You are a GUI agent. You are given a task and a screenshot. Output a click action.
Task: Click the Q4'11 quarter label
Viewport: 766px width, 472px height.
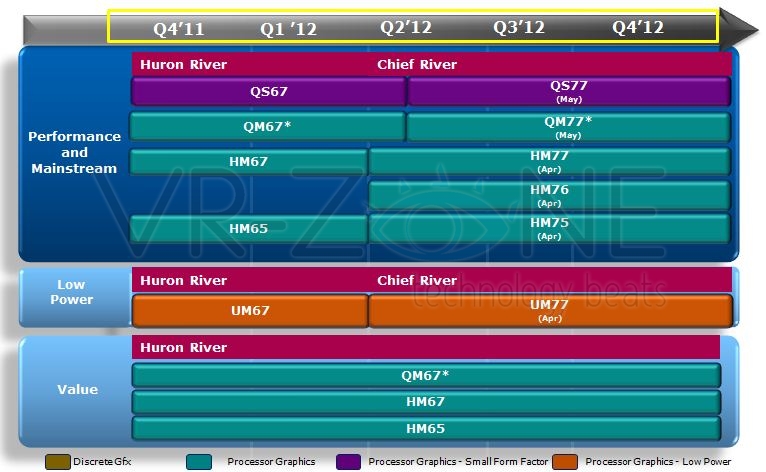pos(178,29)
